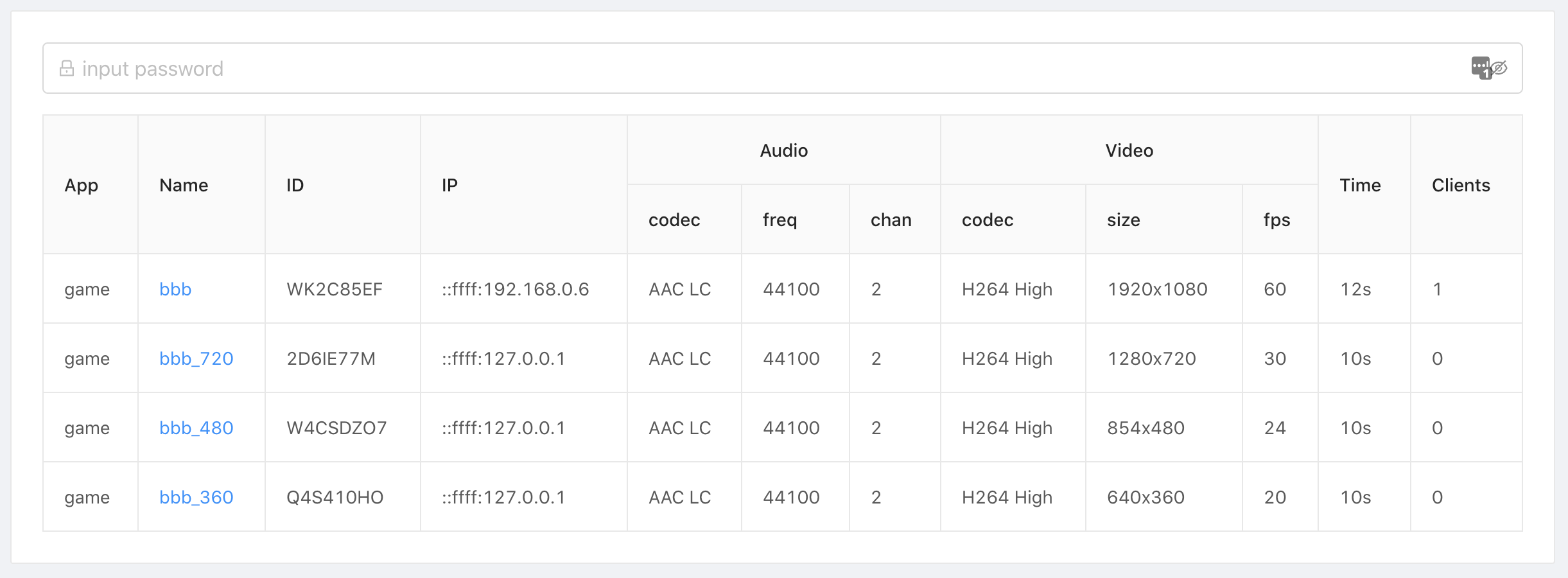Open the bbb_480 stream link
1568x578 pixels.
pyautogui.click(x=196, y=428)
